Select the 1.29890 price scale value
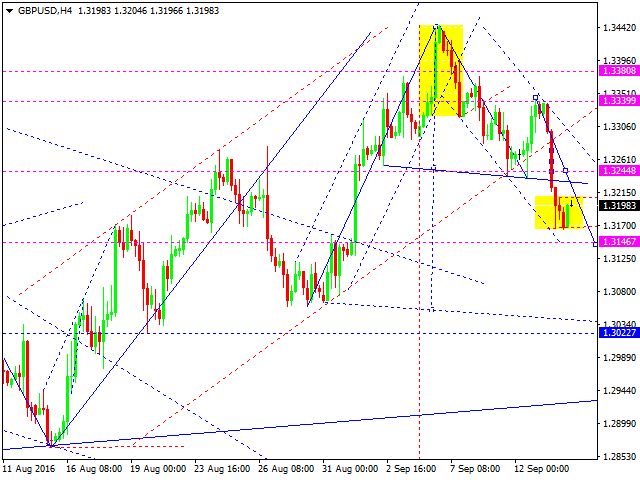 pyautogui.click(x=619, y=358)
